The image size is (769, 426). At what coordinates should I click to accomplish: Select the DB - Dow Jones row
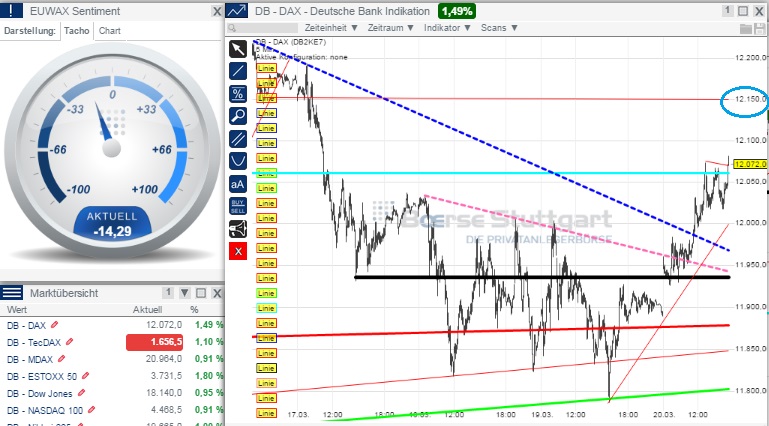pyautogui.click(x=112, y=393)
